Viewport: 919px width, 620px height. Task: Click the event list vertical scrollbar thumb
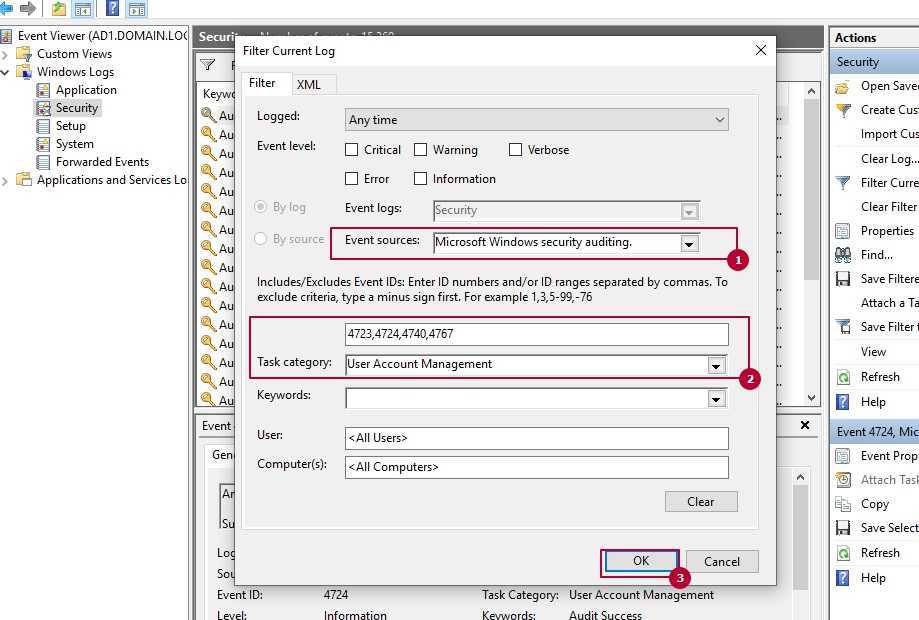(x=811, y=190)
